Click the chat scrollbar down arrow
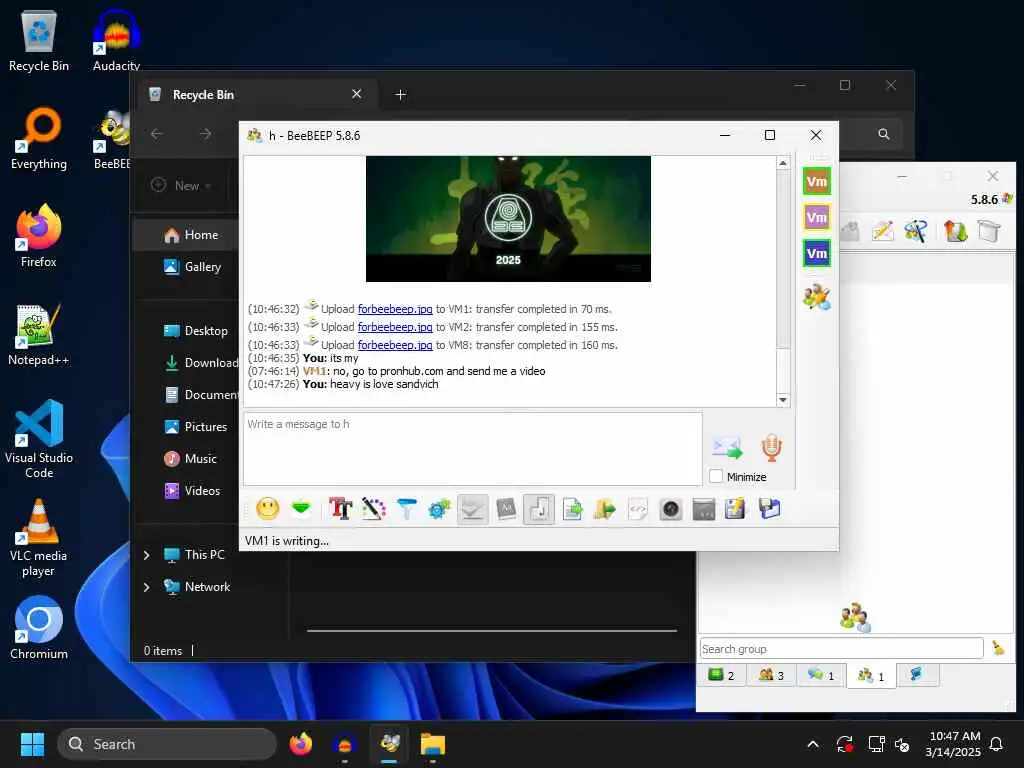 [x=783, y=400]
